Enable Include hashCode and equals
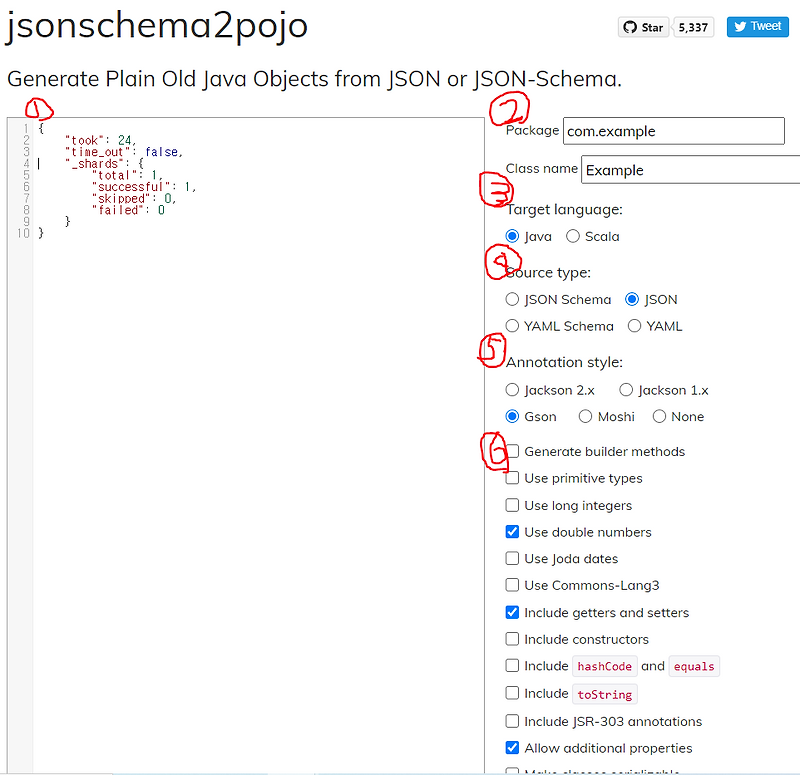 (512, 666)
